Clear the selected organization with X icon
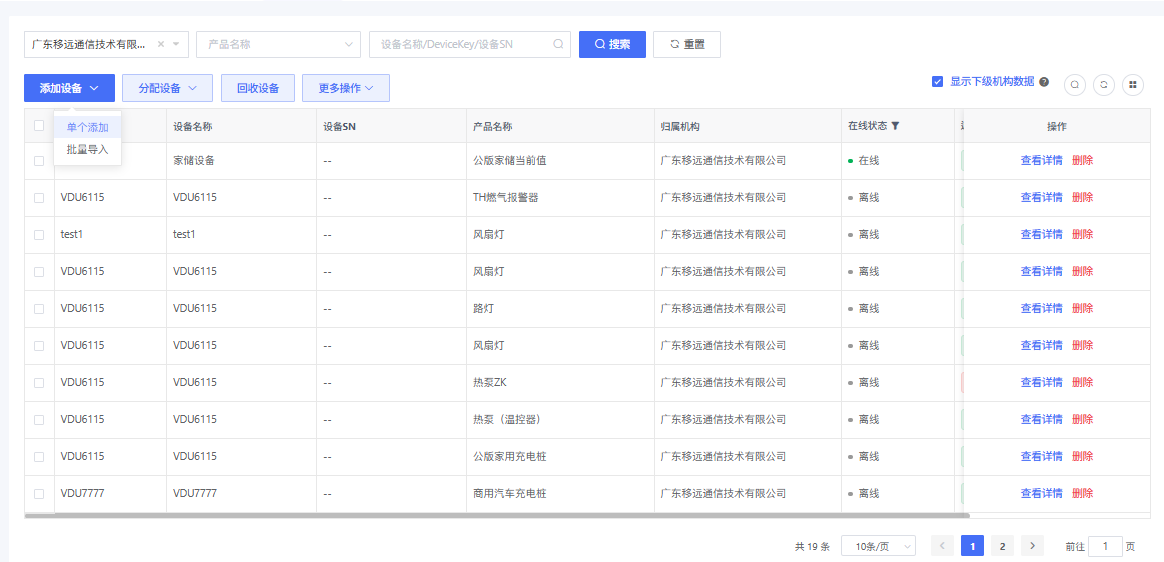 [162, 44]
